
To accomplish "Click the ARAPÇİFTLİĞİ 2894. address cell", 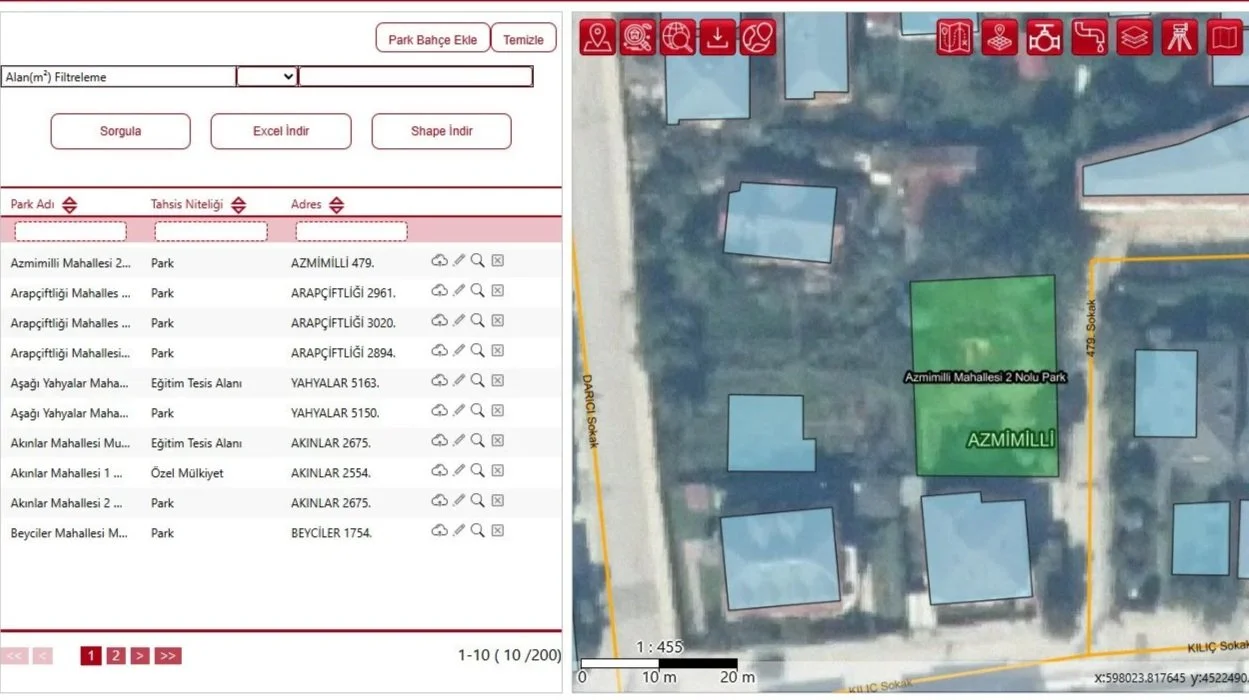I will pyautogui.click(x=343, y=353).
